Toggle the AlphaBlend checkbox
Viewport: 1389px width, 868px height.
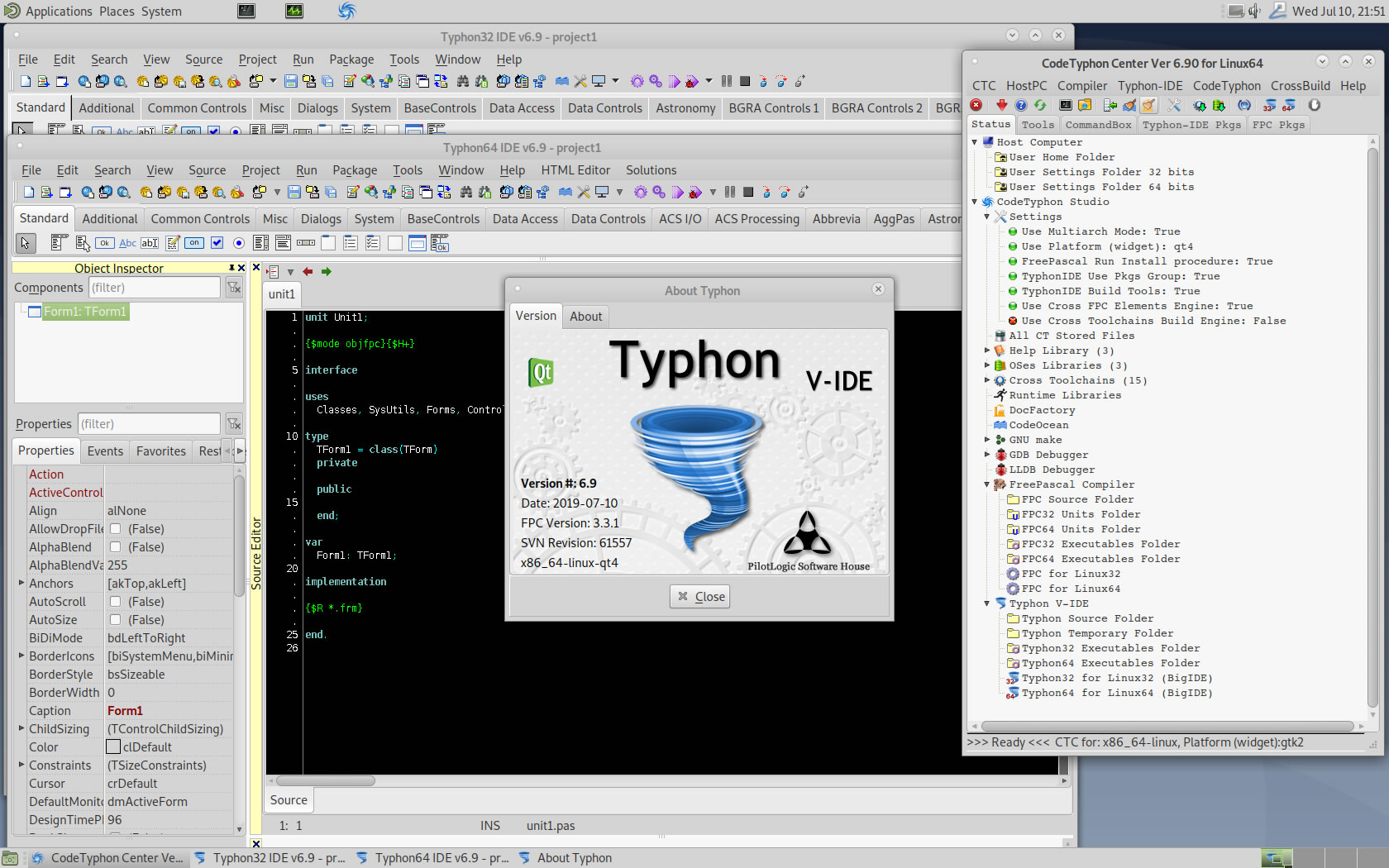click(x=116, y=547)
